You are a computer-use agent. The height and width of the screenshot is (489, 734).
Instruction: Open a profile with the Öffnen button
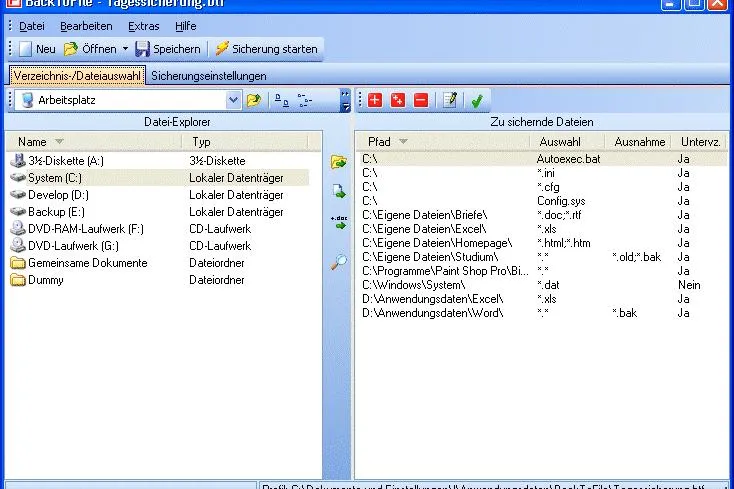click(90, 49)
